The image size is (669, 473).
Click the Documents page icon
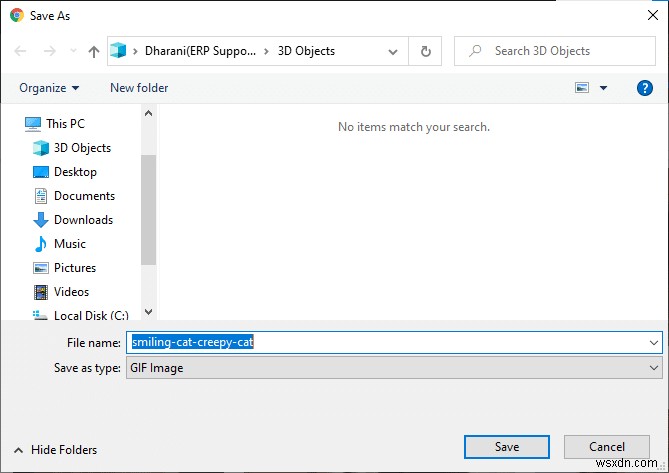pos(41,196)
